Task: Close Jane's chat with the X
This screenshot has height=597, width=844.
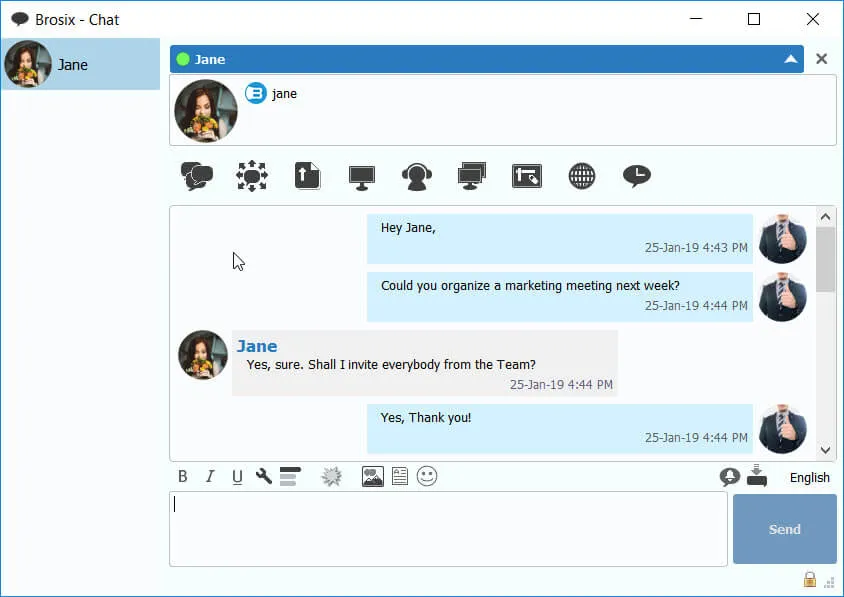Action: pos(821,59)
